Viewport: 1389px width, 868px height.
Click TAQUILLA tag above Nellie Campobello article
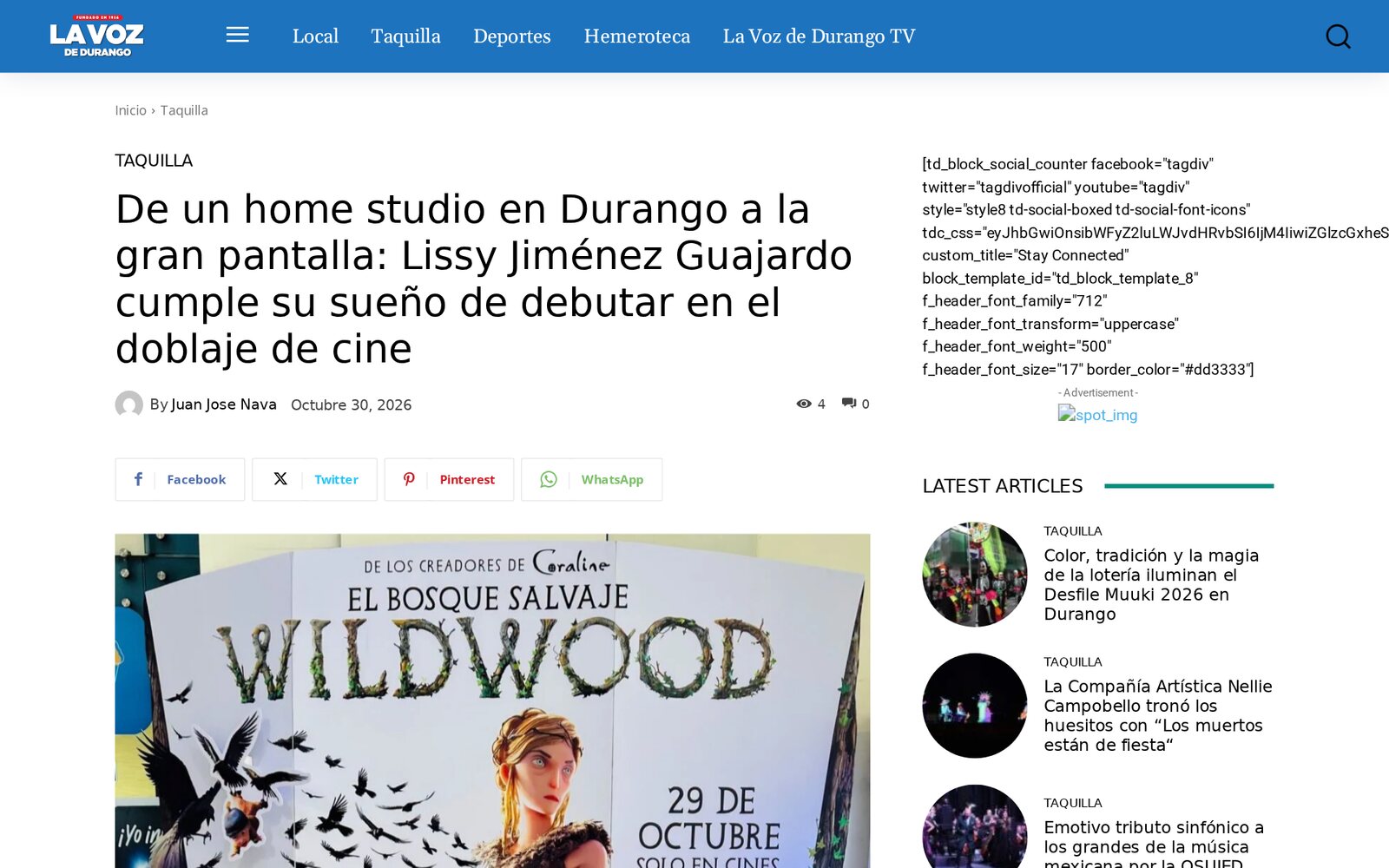pos(1072,662)
